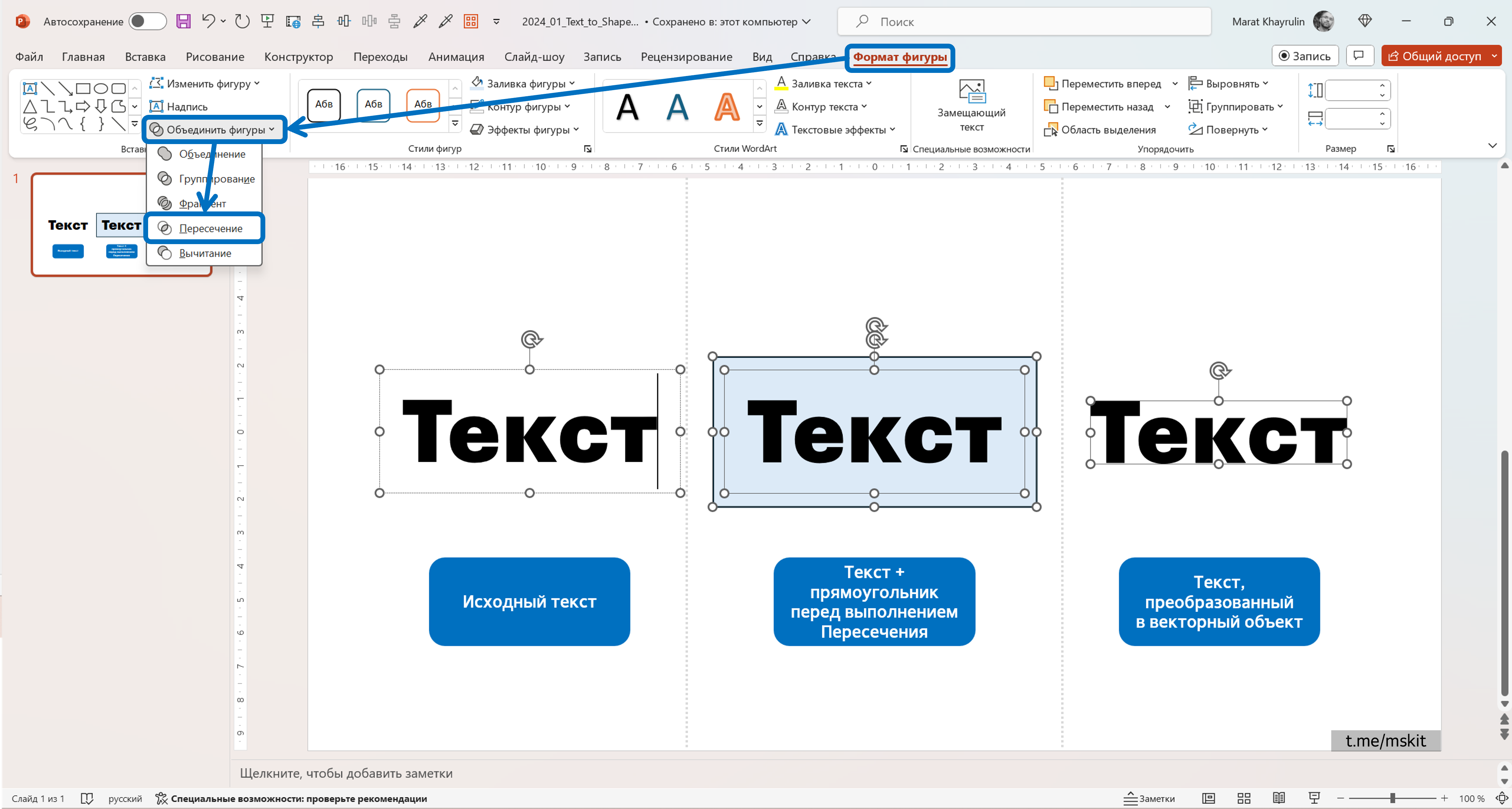Click the orange grid icon in quick access toolbar
The width and height of the screenshot is (1512, 809).
471,22
